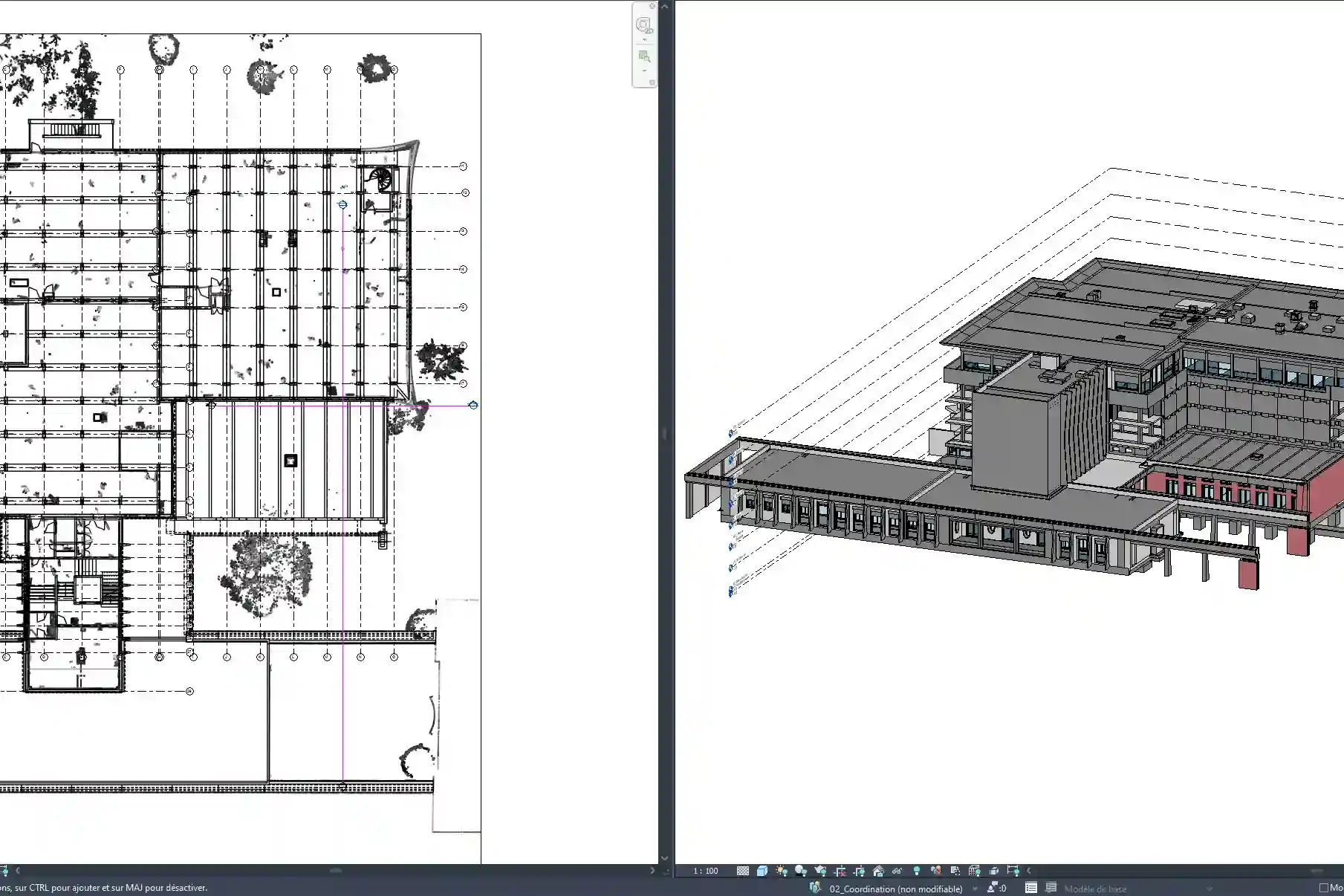Expand the zoom options dropdown arrow

644,71
